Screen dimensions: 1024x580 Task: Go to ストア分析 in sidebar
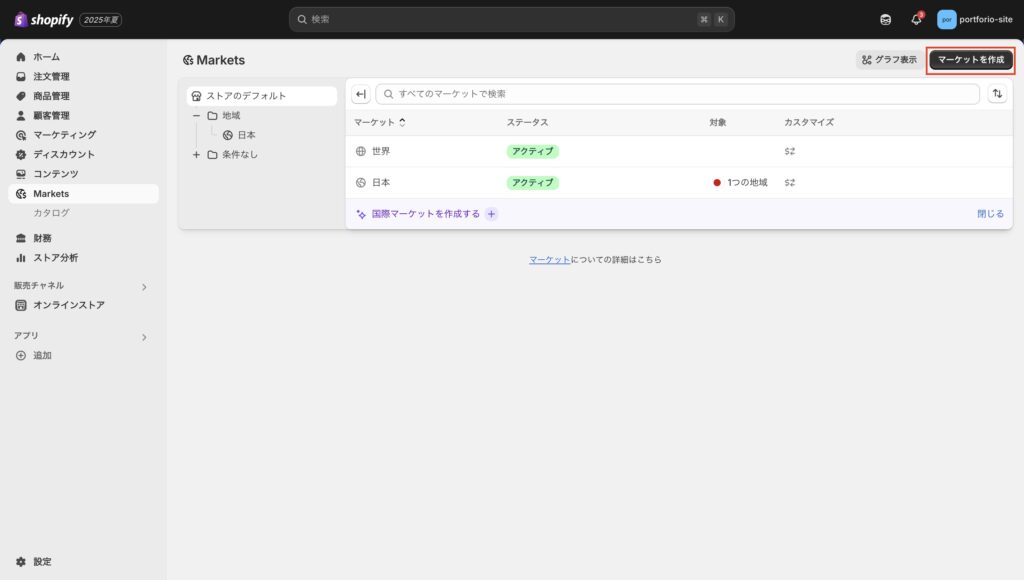55,258
